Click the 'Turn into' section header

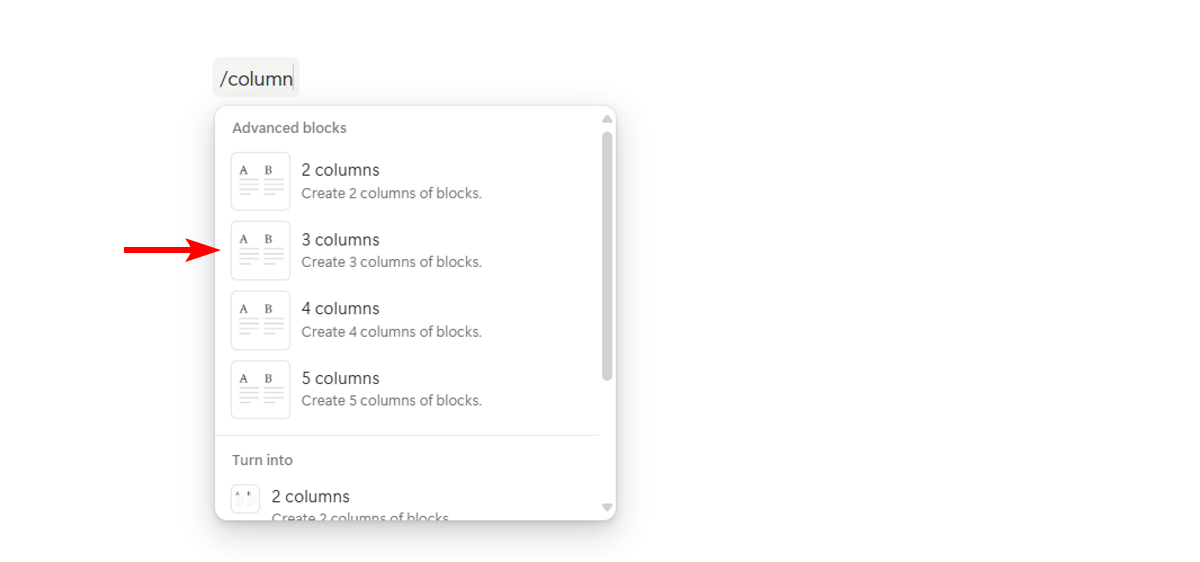(262, 460)
